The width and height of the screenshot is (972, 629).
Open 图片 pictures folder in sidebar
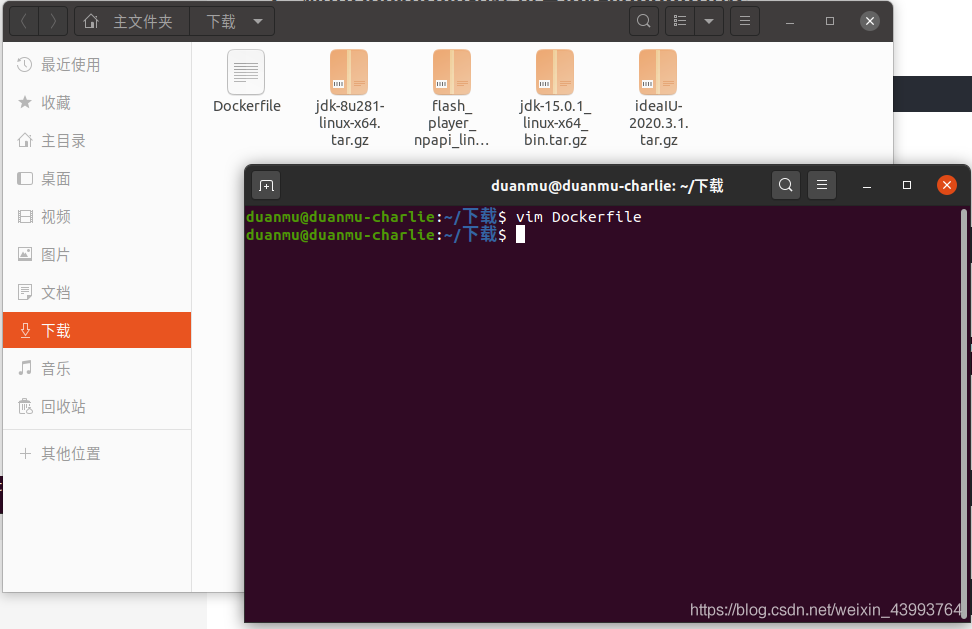pos(97,255)
